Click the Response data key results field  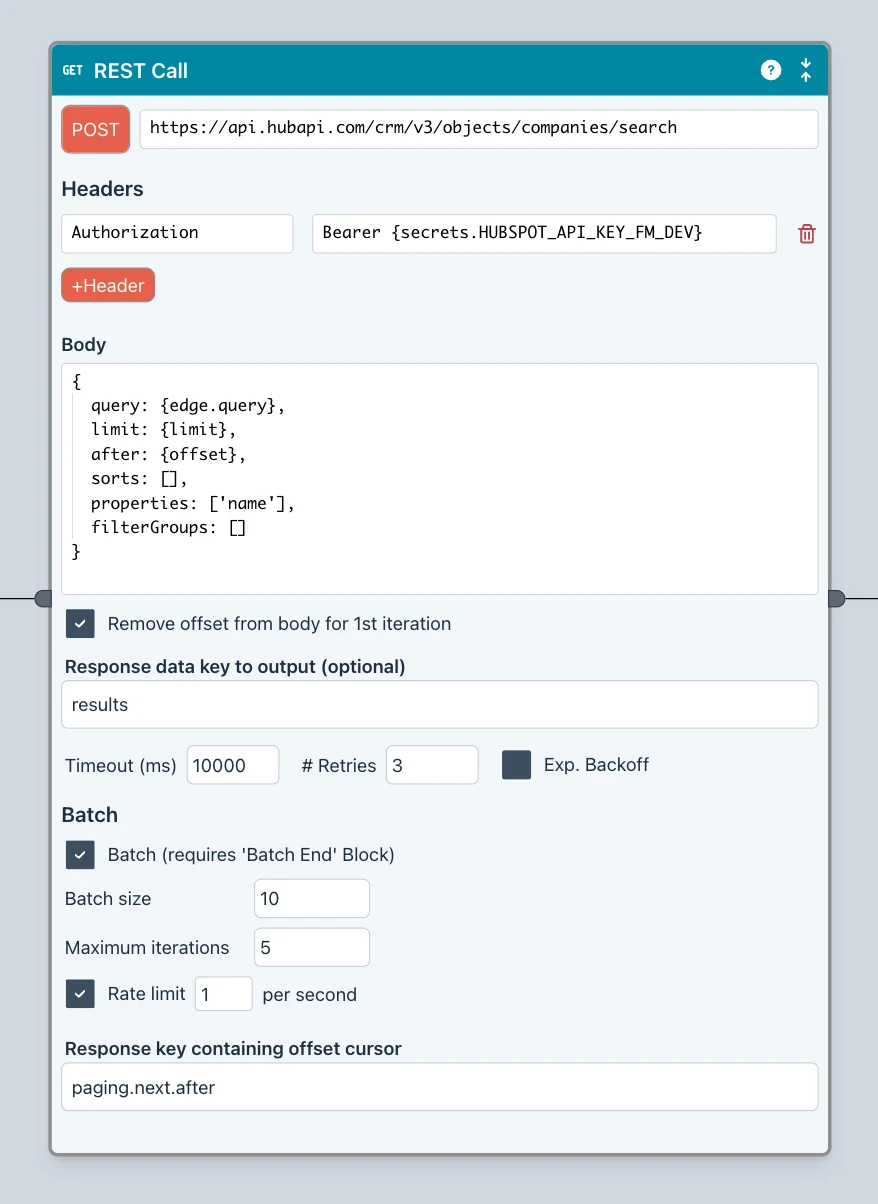439,705
